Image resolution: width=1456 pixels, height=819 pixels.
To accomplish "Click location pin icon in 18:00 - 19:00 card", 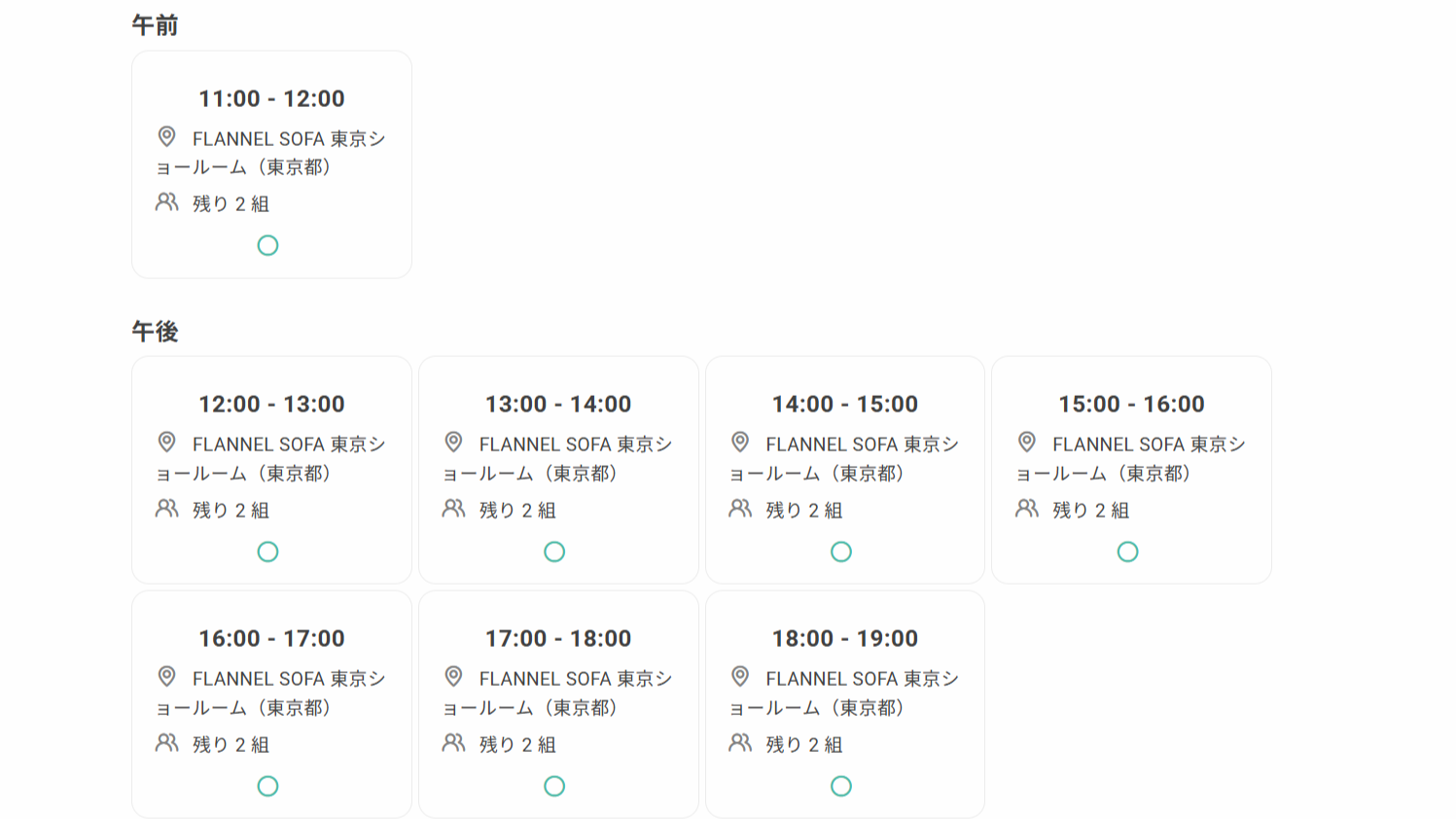I will [x=740, y=676].
